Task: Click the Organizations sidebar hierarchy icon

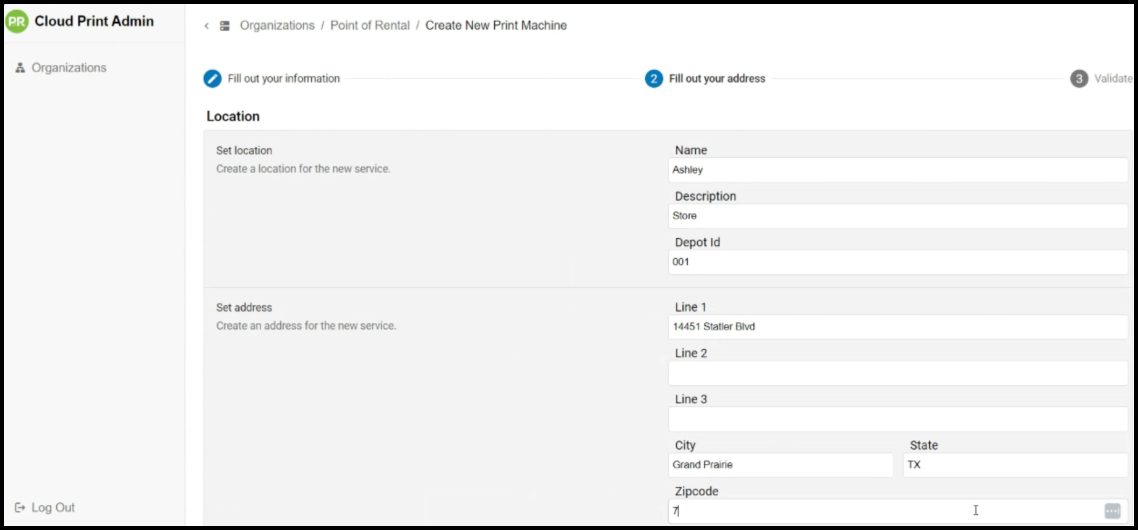Action: 20,68
